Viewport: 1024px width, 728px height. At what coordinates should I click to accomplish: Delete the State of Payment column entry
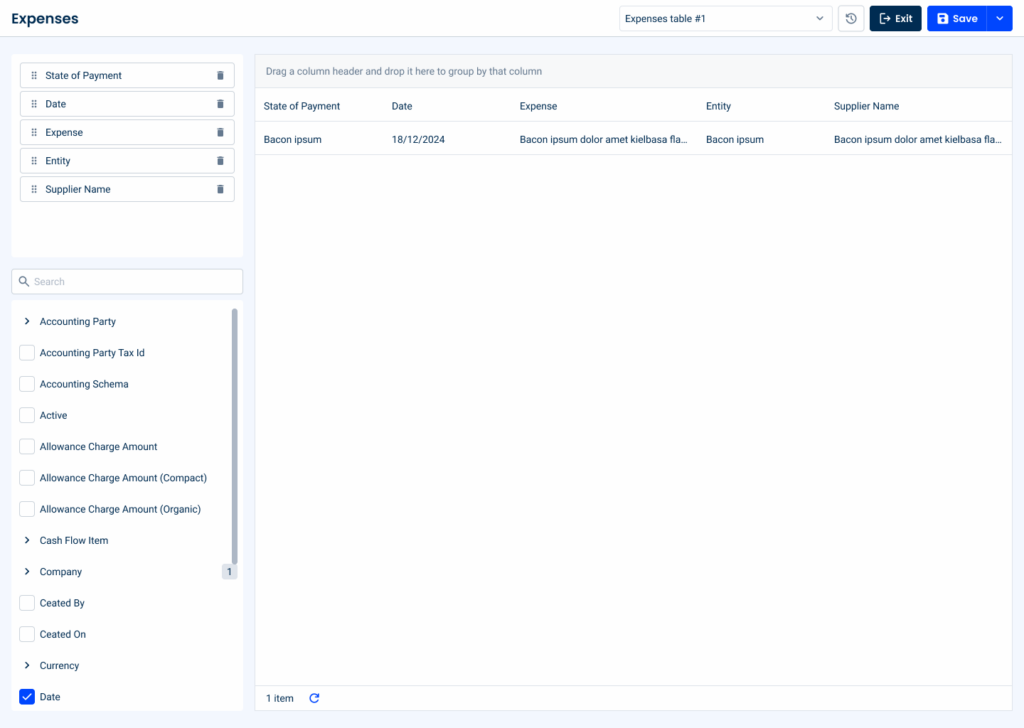click(x=220, y=76)
